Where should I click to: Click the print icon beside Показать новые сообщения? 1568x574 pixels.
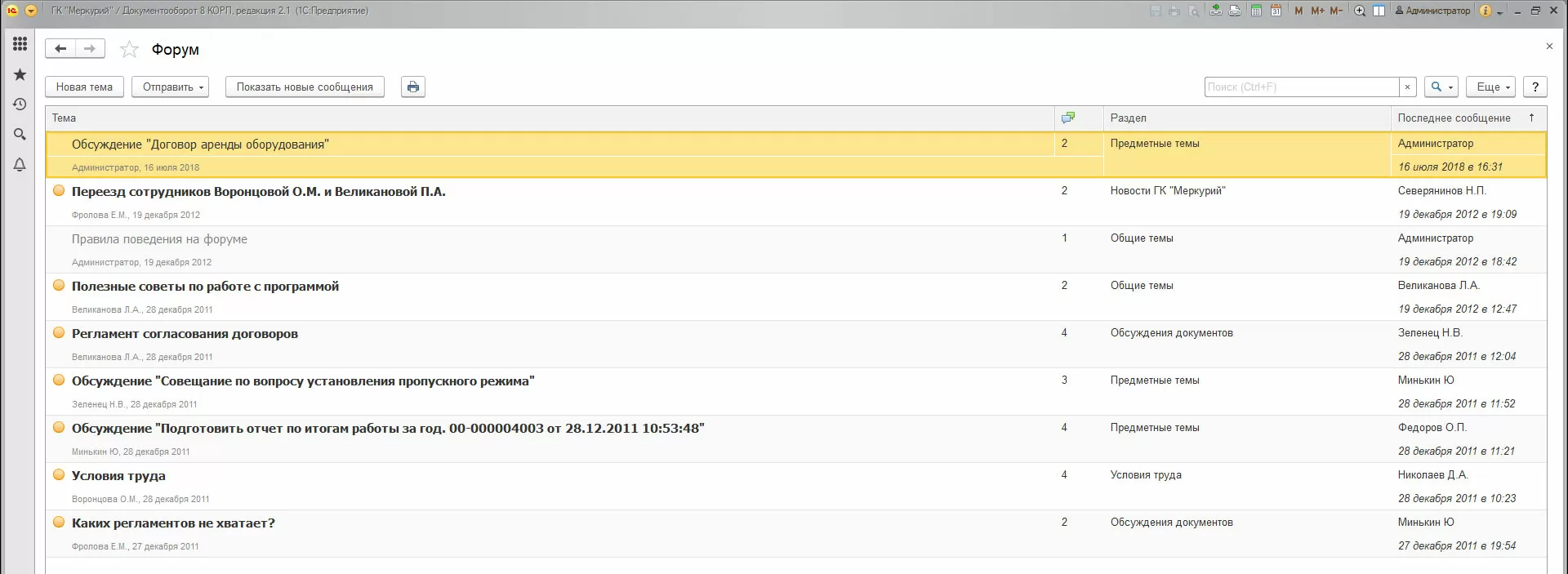(x=413, y=87)
